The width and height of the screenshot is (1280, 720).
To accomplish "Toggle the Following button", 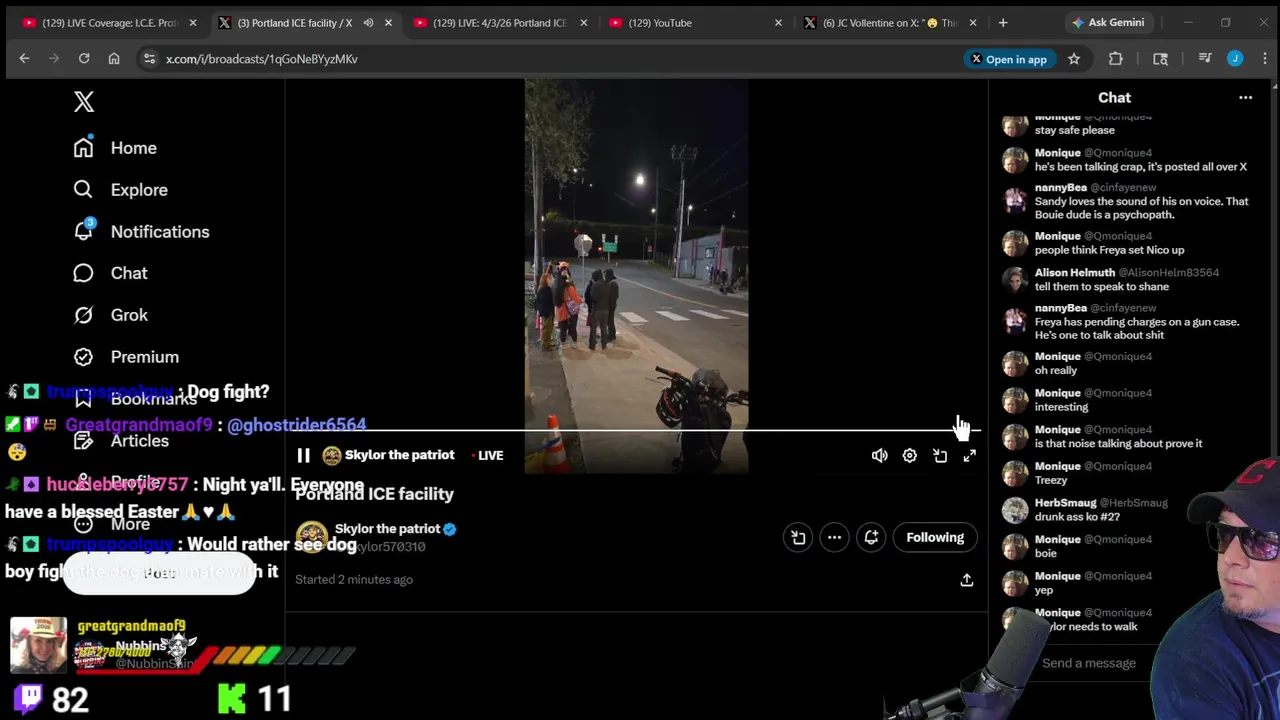I will pos(935,537).
